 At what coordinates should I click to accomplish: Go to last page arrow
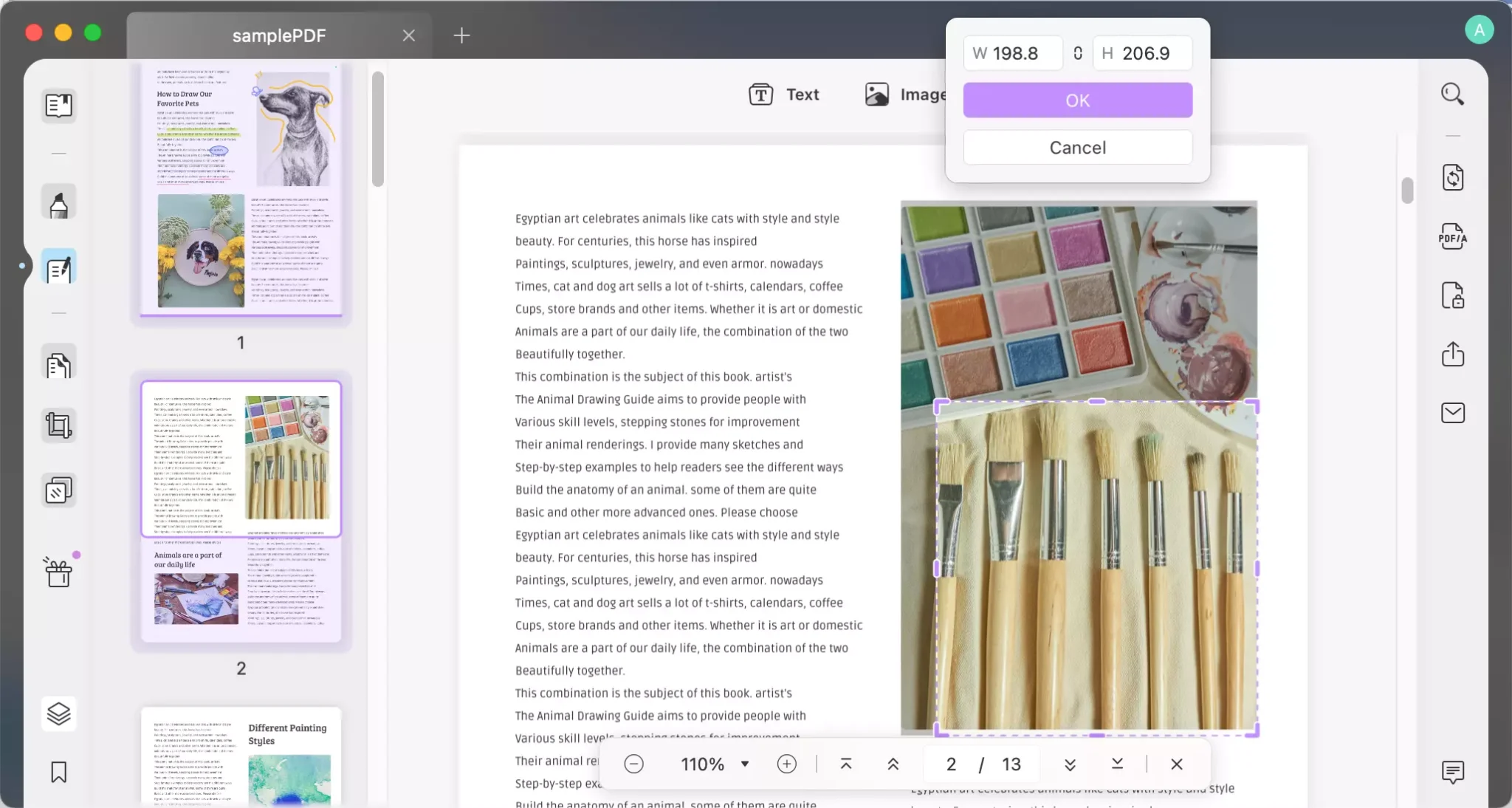tap(1117, 764)
